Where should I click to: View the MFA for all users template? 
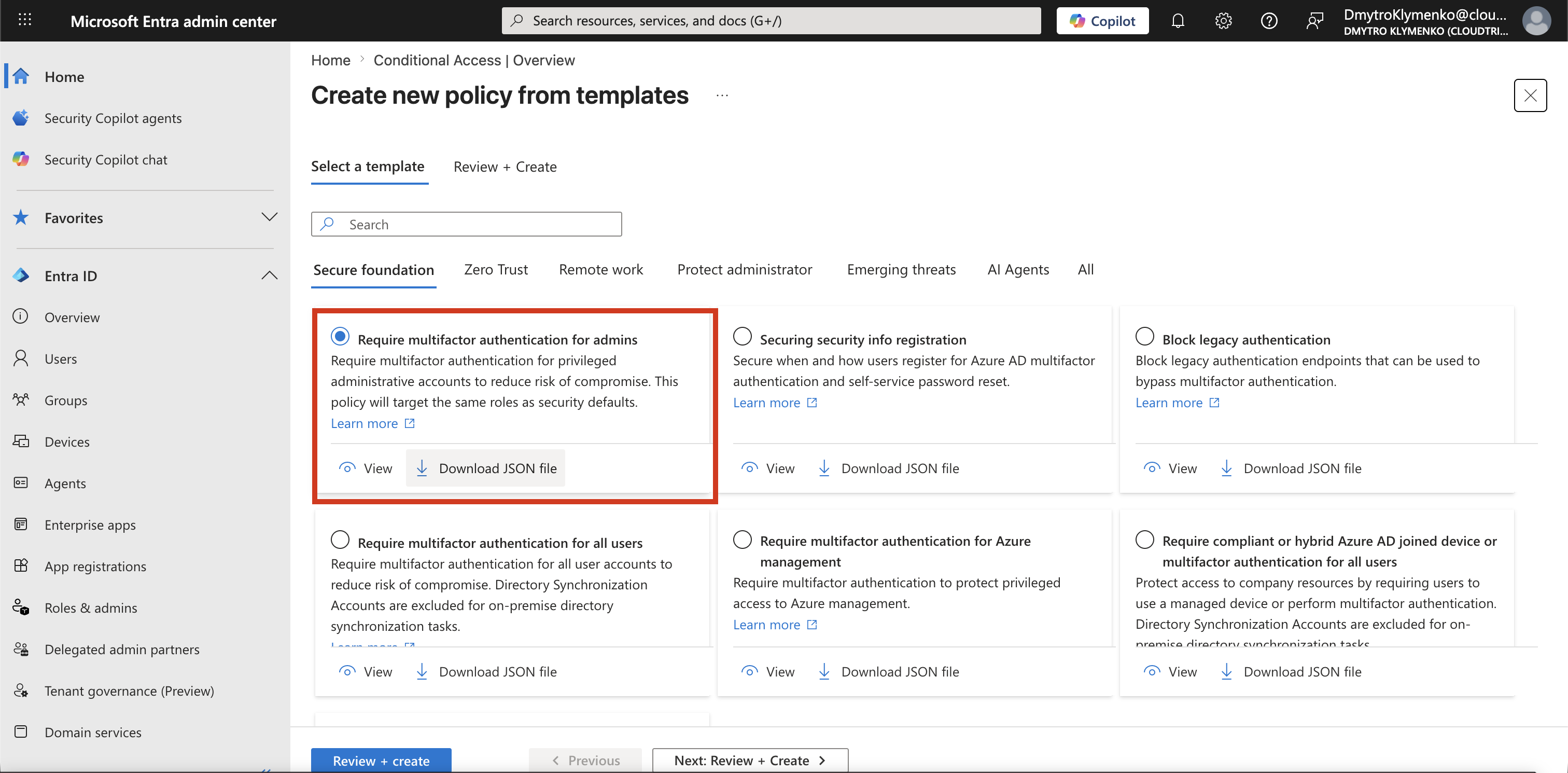pos(365,671)
